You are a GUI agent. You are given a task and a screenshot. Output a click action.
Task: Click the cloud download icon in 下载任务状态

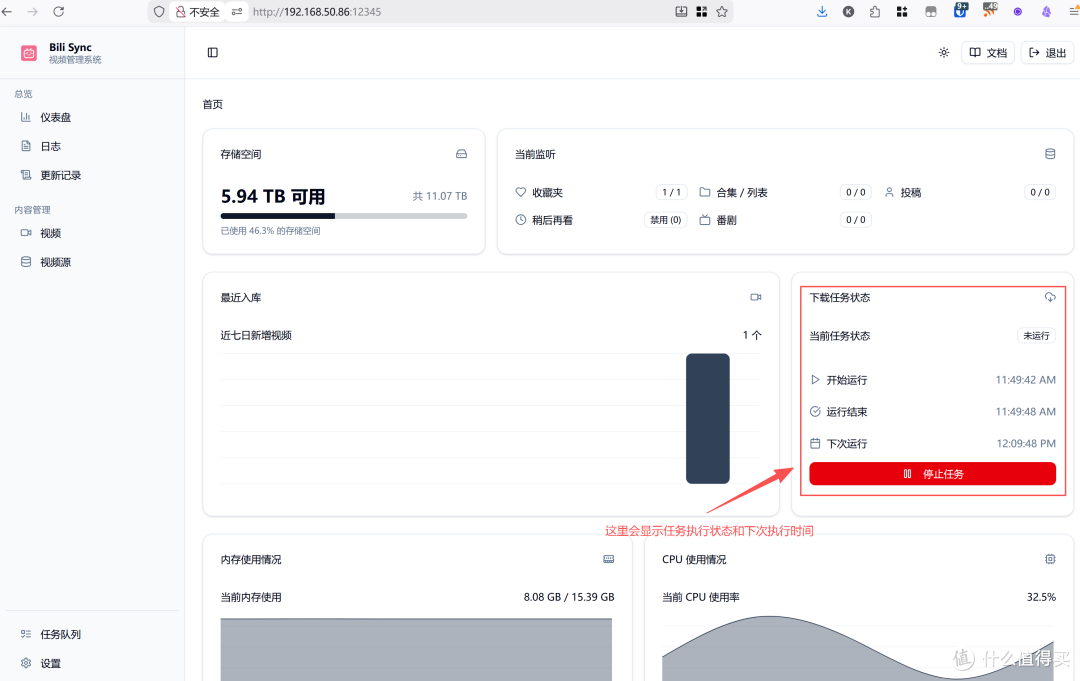[1050, 297]
